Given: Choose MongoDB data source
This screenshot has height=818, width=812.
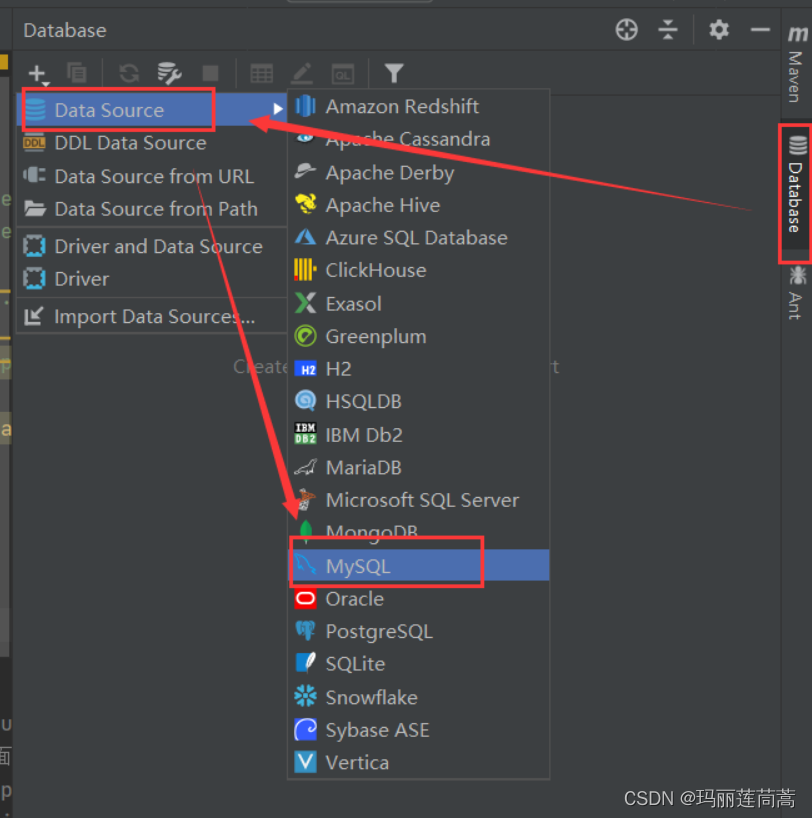Looking at the screenshot, I should tap(419, 532).
